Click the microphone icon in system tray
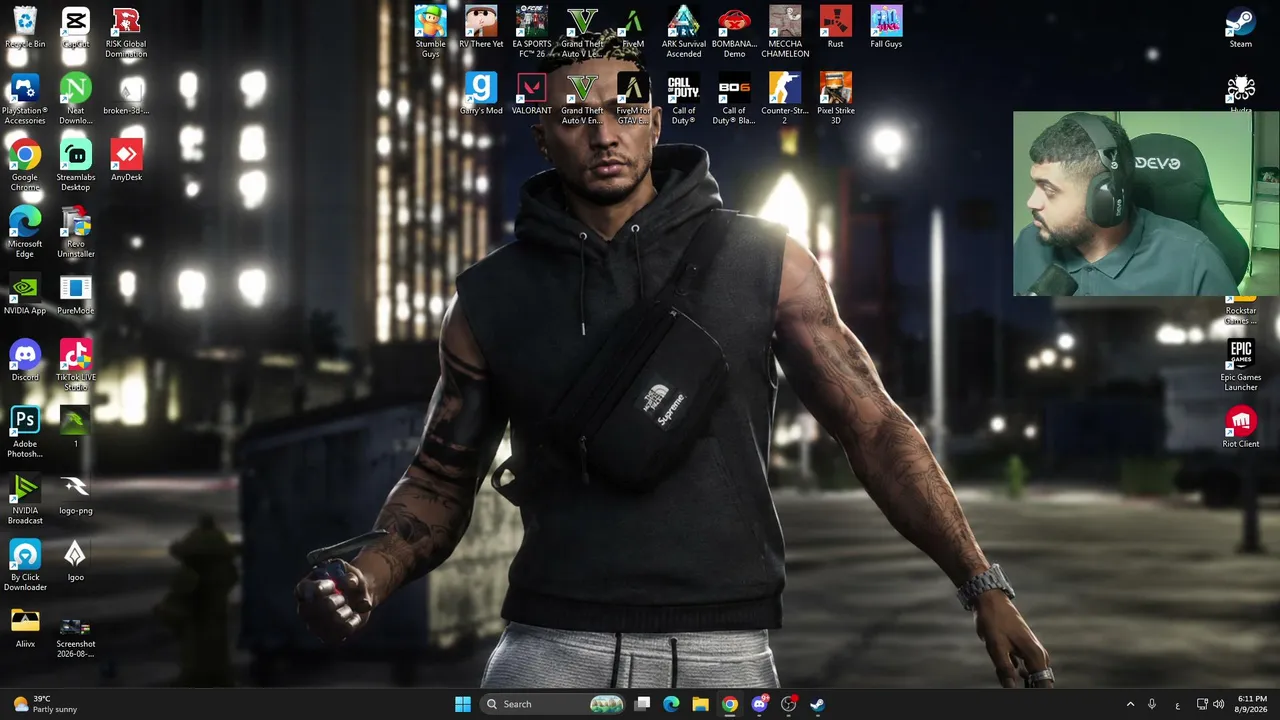 click(1152, 704)
